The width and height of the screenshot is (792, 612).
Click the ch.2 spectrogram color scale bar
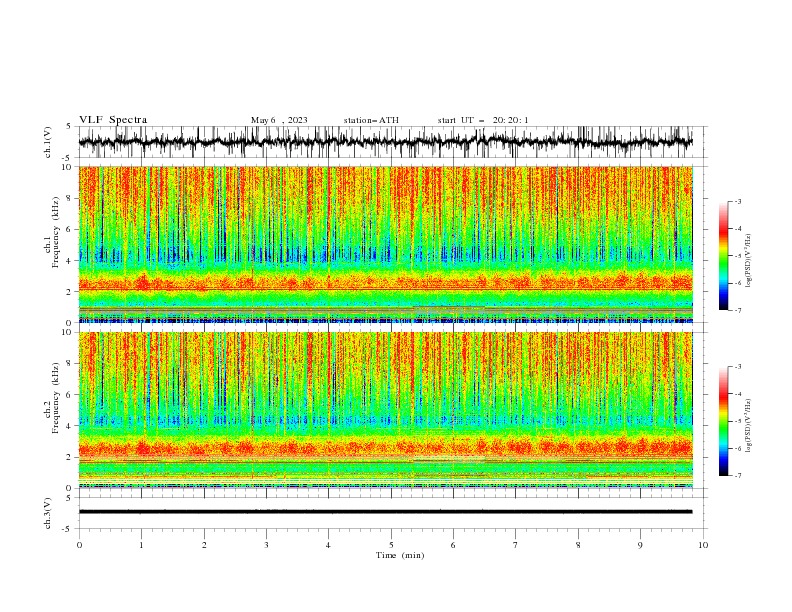click(x=723, y=421)
